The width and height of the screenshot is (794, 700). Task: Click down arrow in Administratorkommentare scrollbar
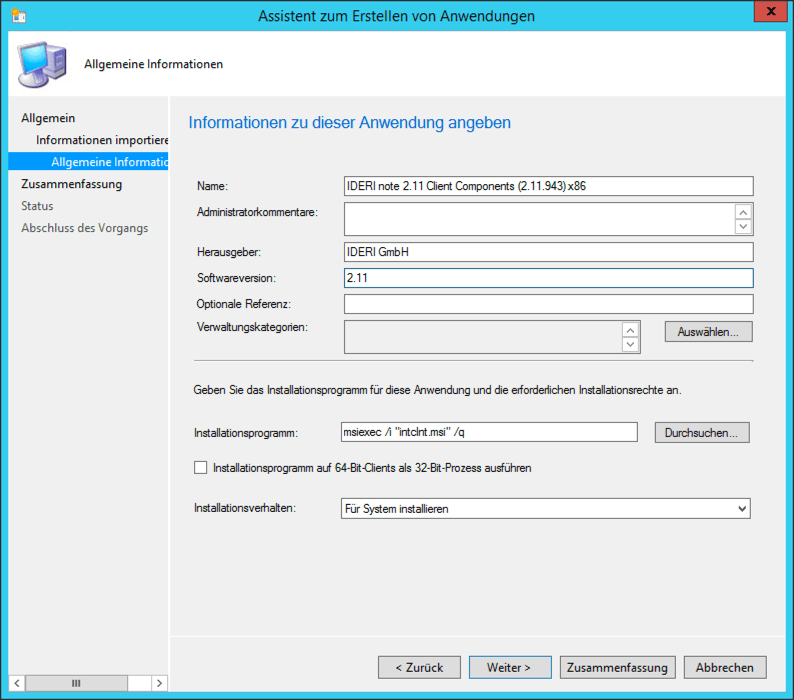coord(743,226)
